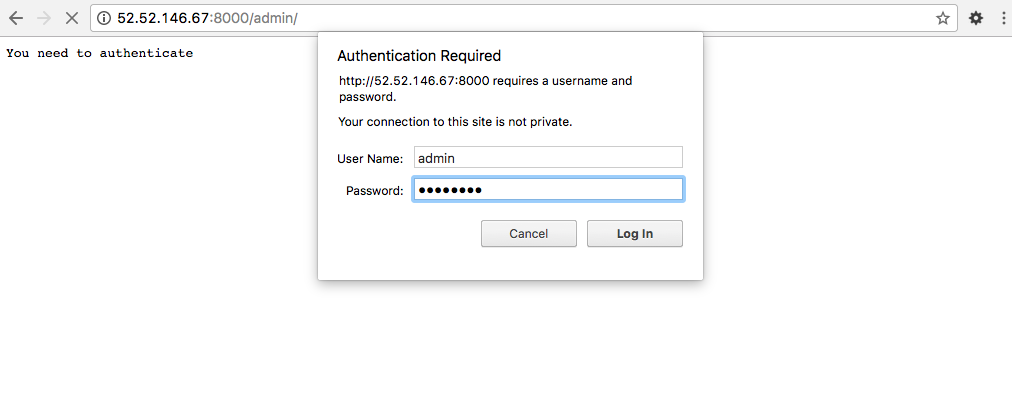Submit the credentials with the Log In button

click(634, 234)
